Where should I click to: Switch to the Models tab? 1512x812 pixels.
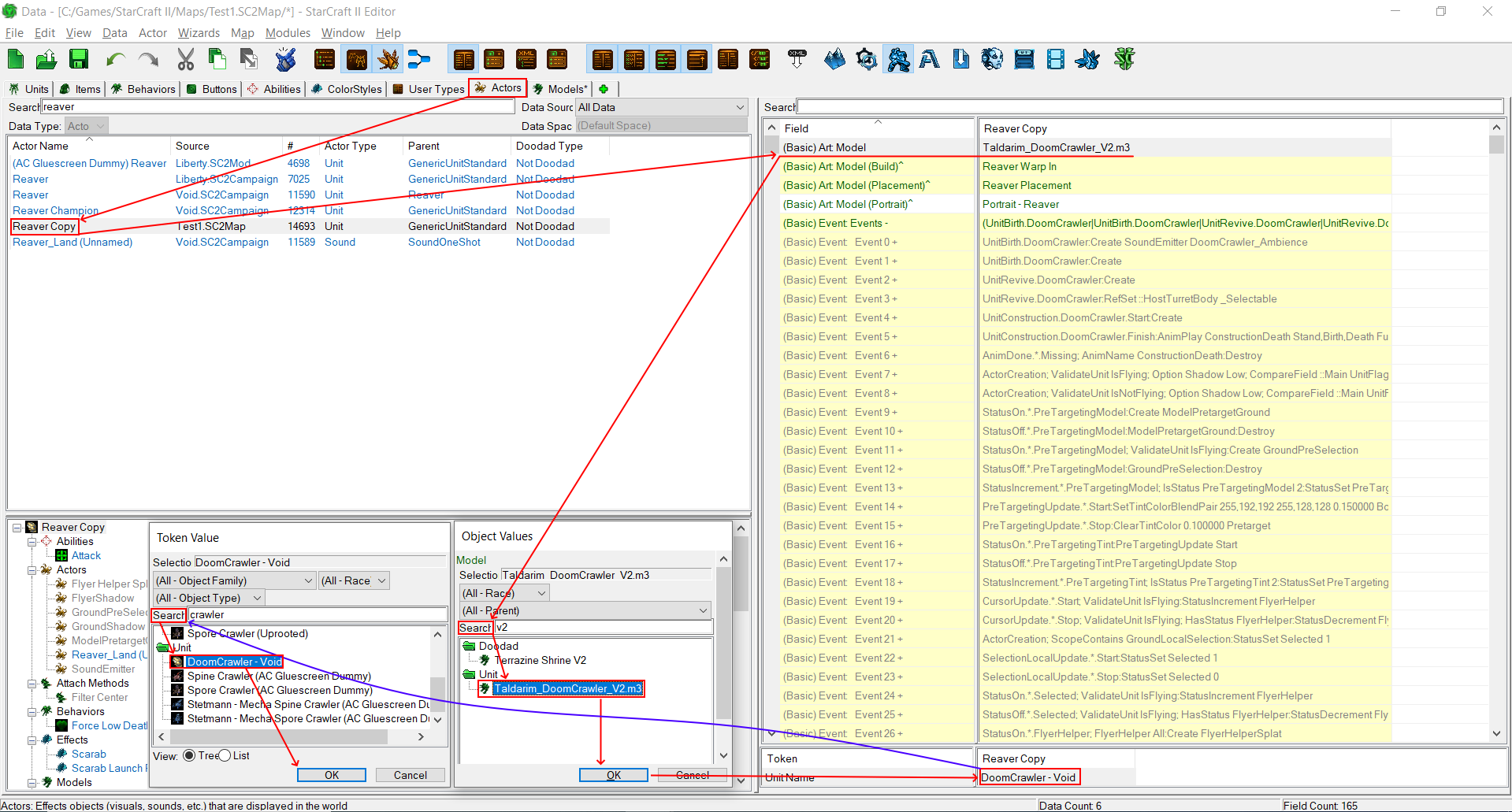560,89
